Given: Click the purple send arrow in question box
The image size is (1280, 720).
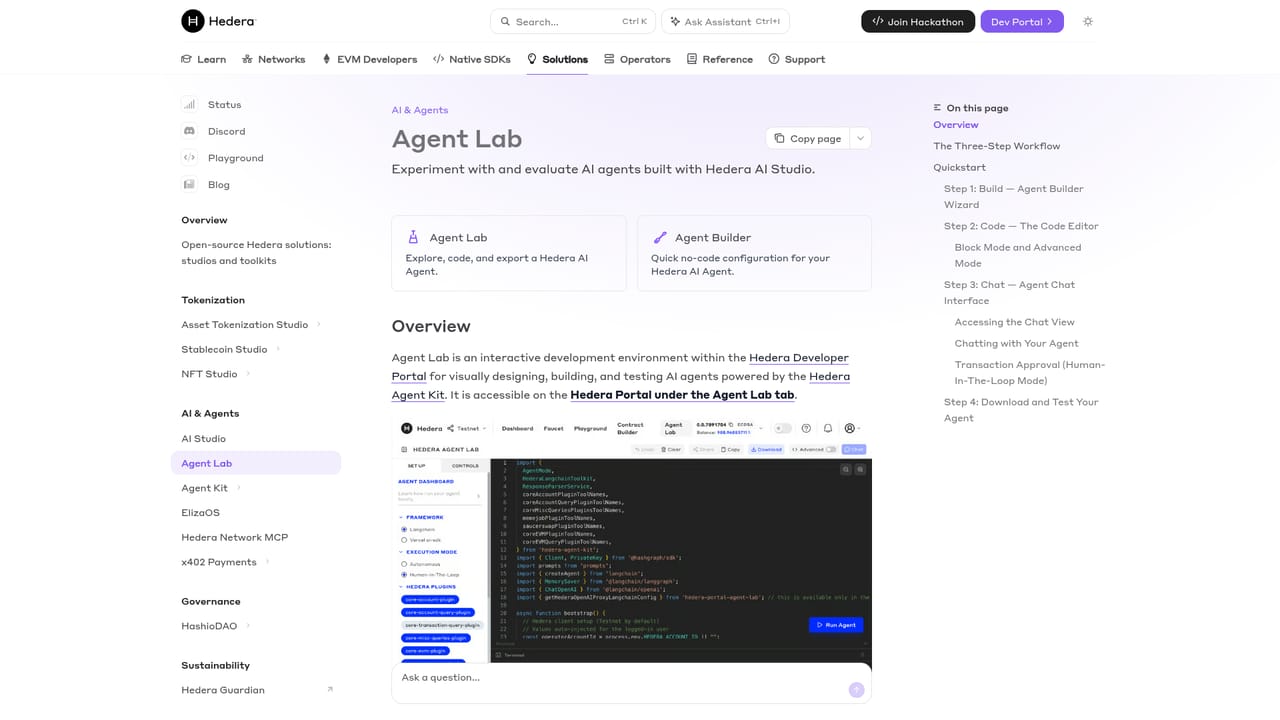Looking at the screenshot, I should [x=856, y=690].
